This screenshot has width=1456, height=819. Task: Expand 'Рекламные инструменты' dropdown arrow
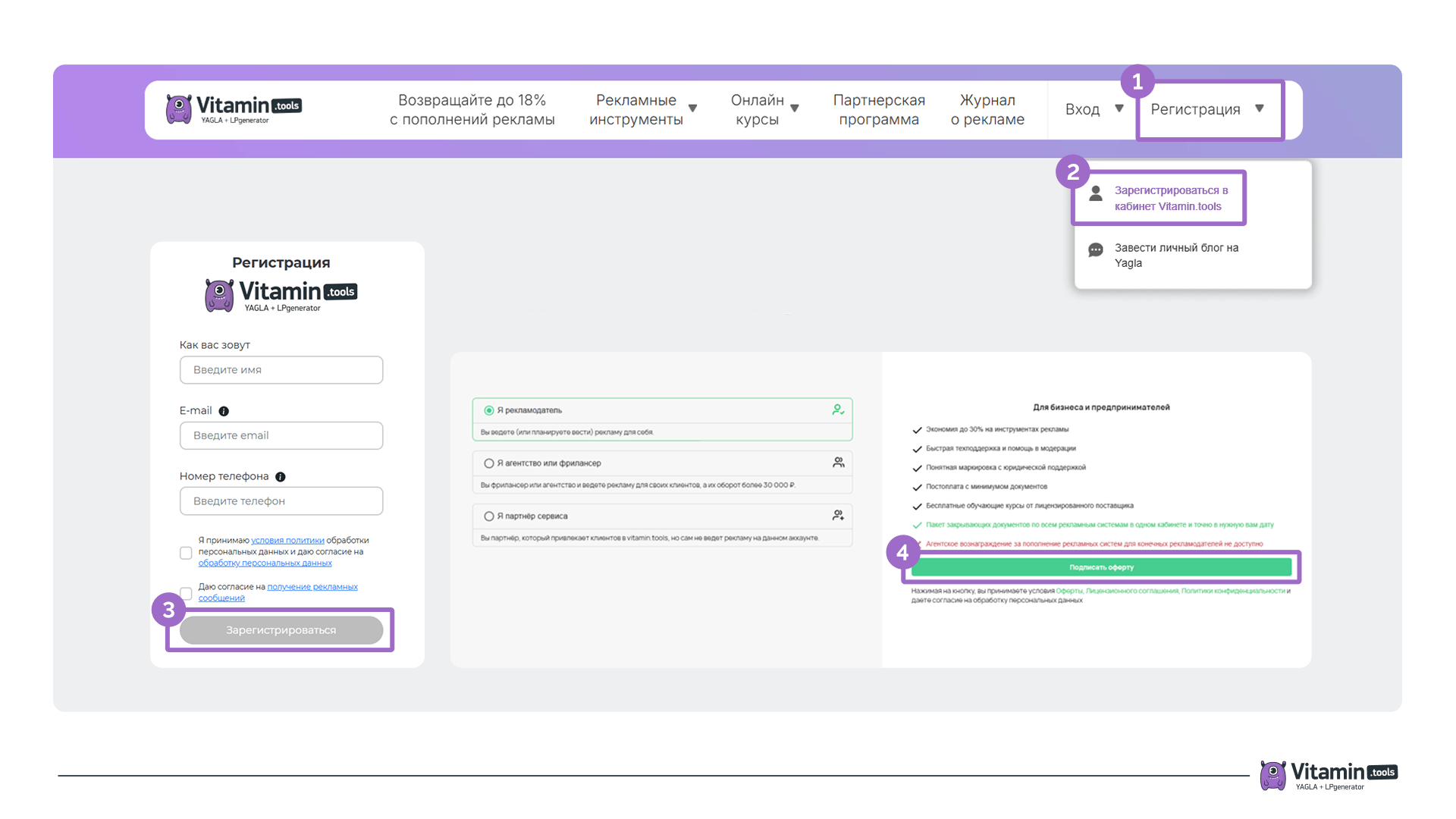(x=692, y=108)
